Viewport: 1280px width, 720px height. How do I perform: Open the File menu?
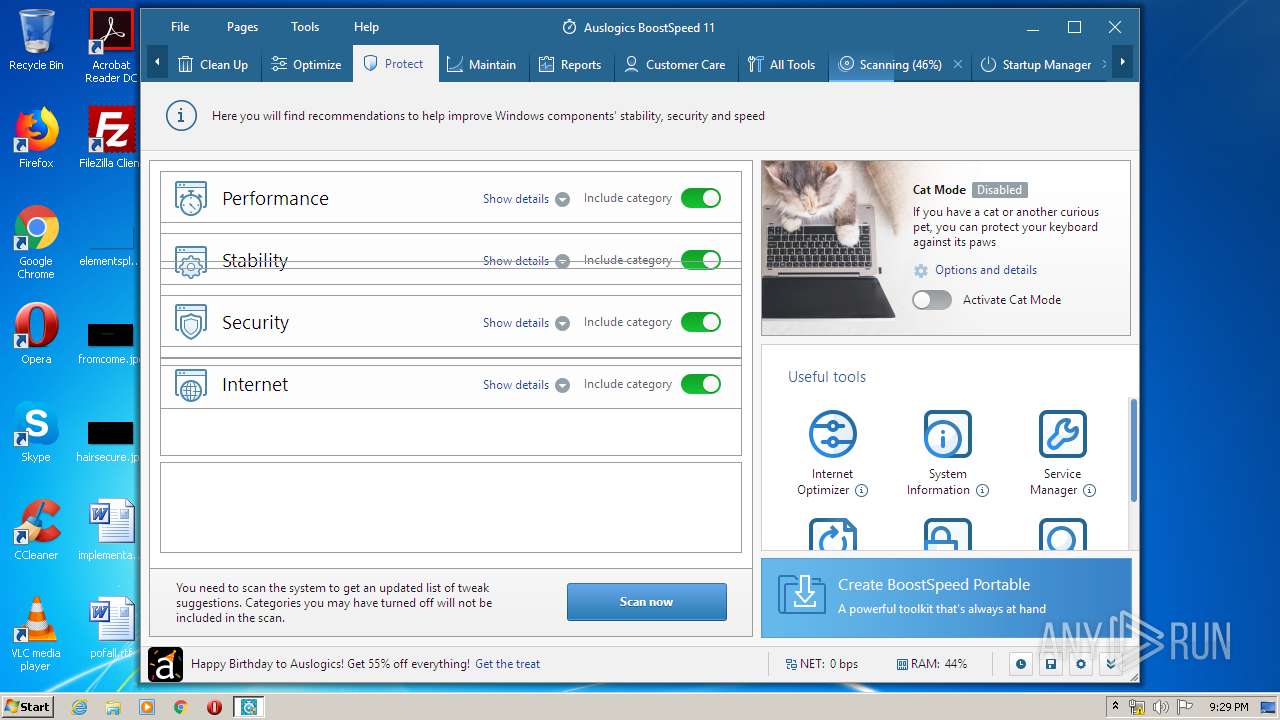pyautogui.click(x=180, y=27)
